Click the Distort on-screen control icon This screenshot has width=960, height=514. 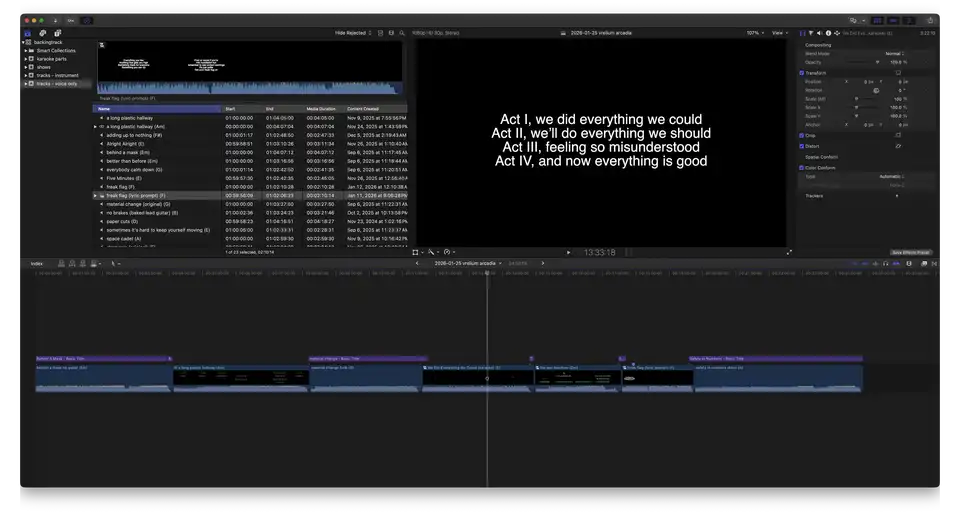click(898, 146)
